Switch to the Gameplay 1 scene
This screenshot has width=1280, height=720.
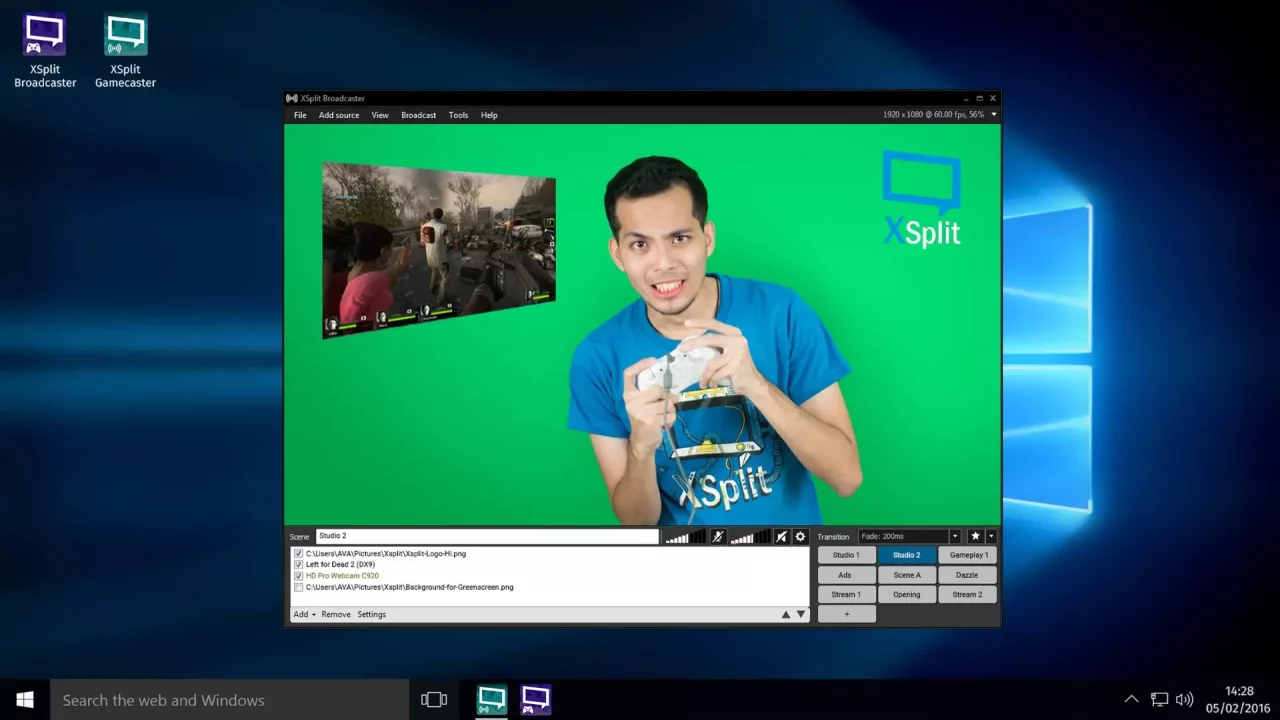coord(967,554)
